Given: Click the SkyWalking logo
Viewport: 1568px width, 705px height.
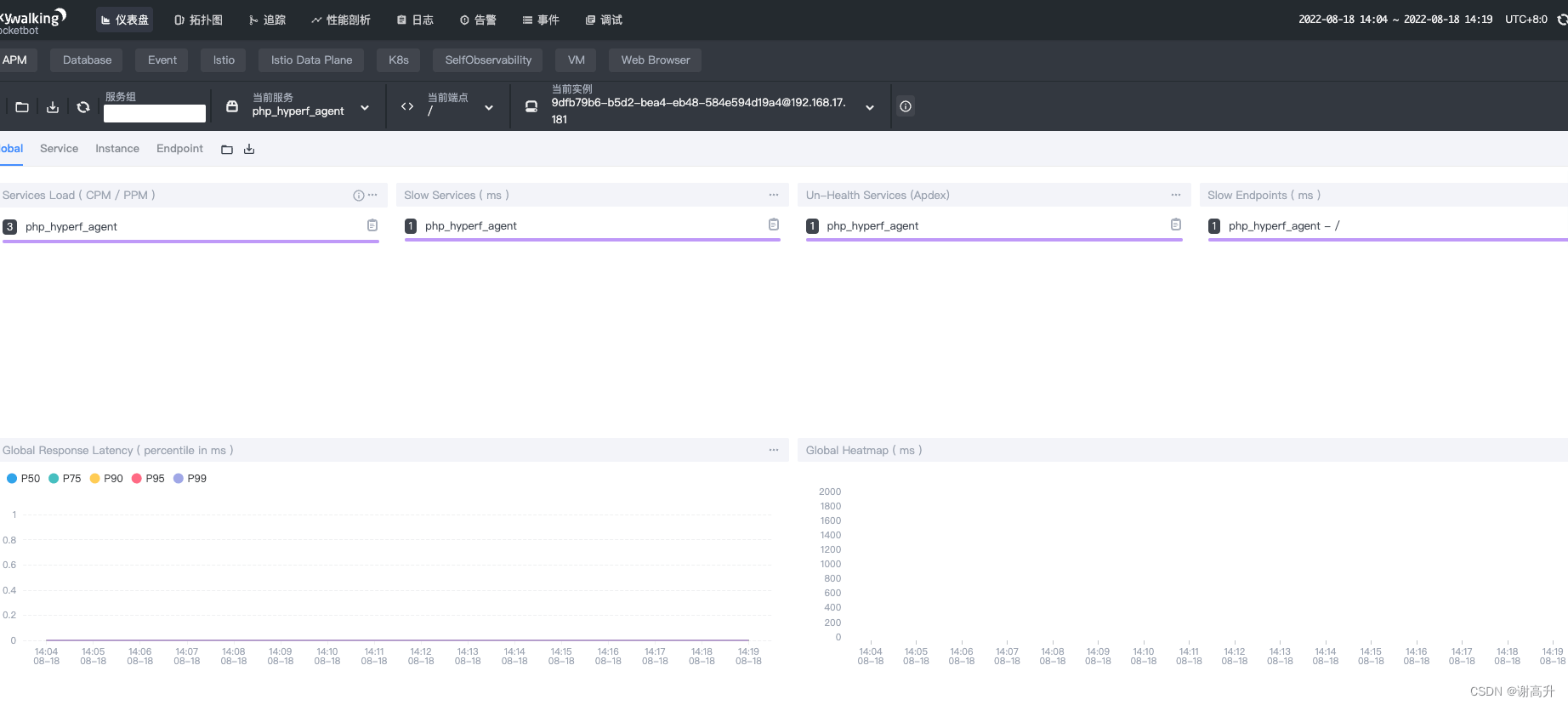Looking at the screenshot, I should pos(33,21).
